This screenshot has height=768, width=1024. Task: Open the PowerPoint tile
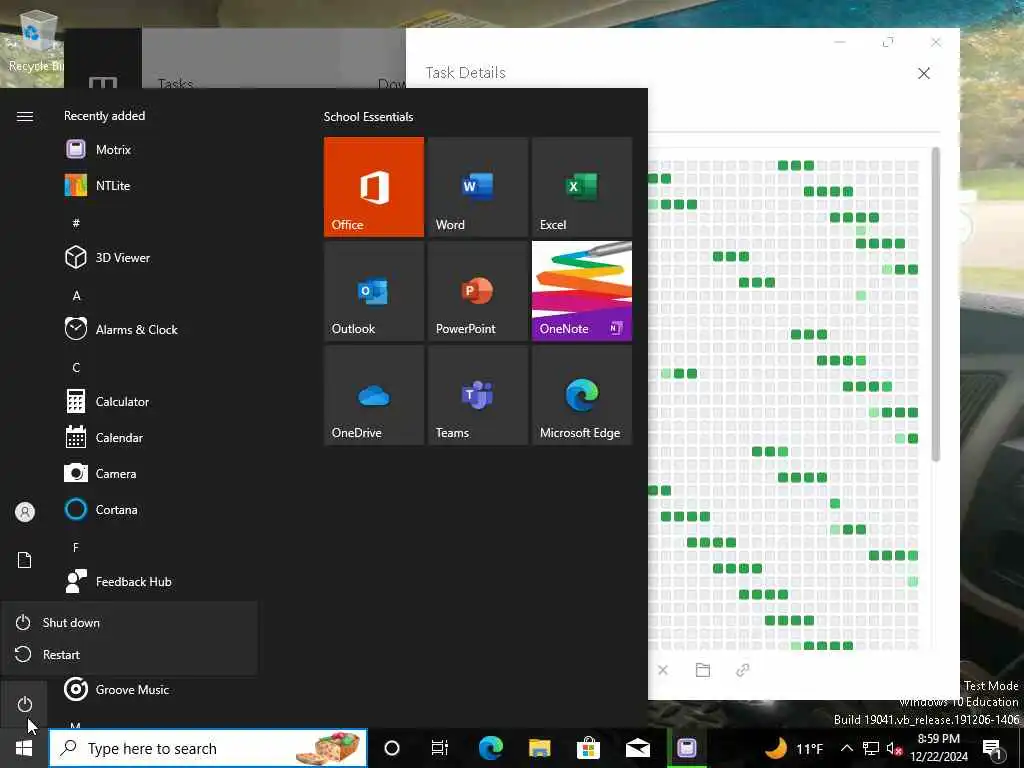coord(477,291)
